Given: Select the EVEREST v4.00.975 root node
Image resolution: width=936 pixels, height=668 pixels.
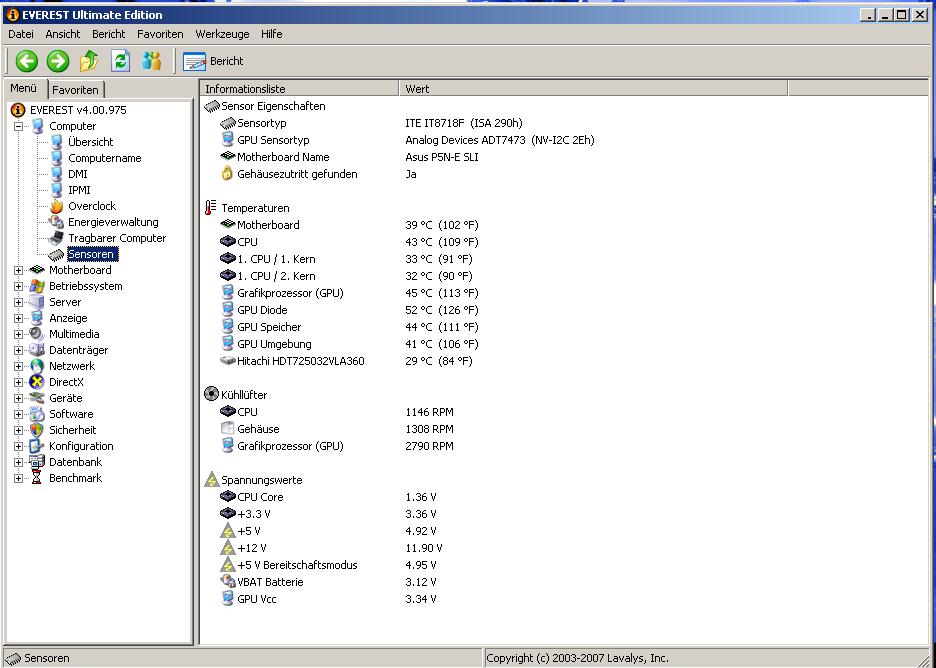Looking at the screenshot, I should point(78,110).
